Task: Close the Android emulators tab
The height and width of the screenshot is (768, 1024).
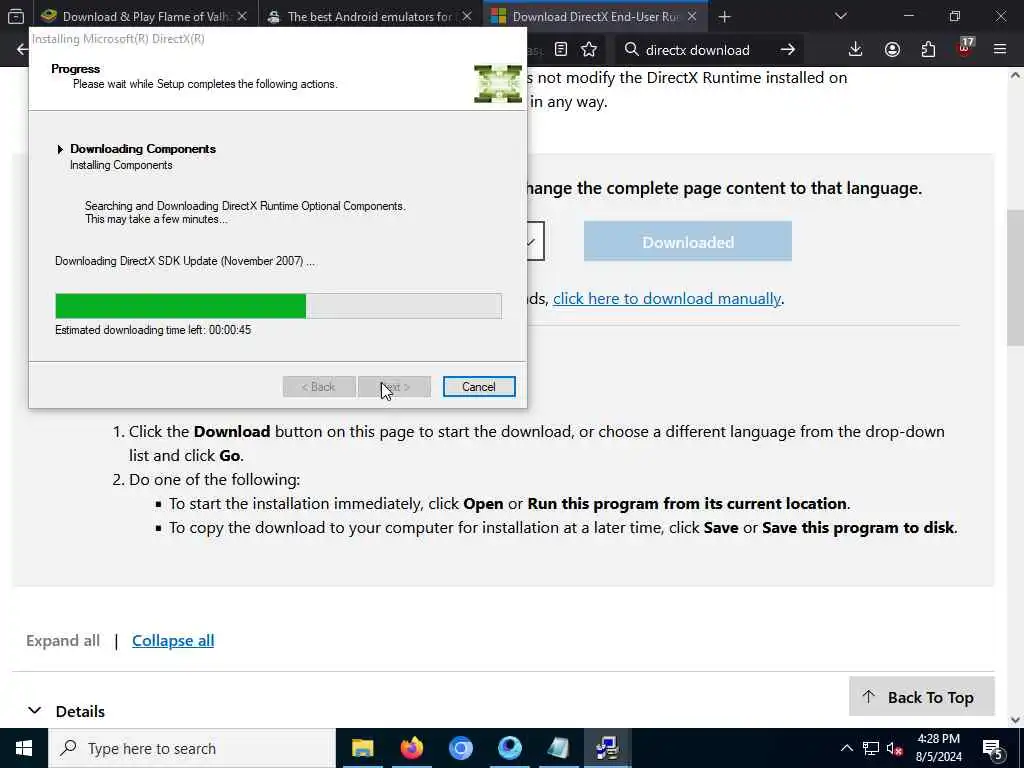Action: [467, 16]
